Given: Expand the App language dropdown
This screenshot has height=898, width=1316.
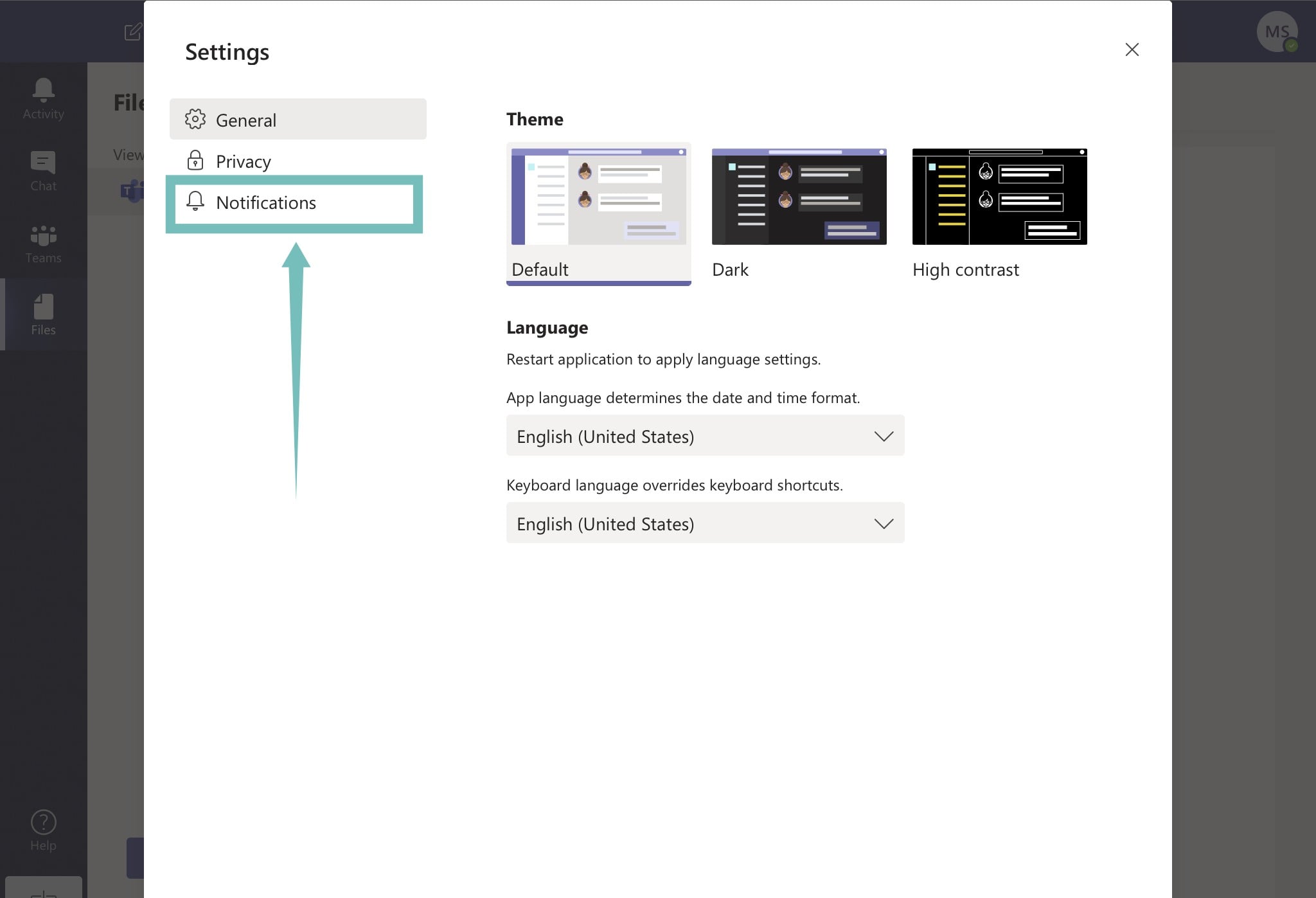Looking at the screenshot, I should pyautogui.click(x=705, y=436).
